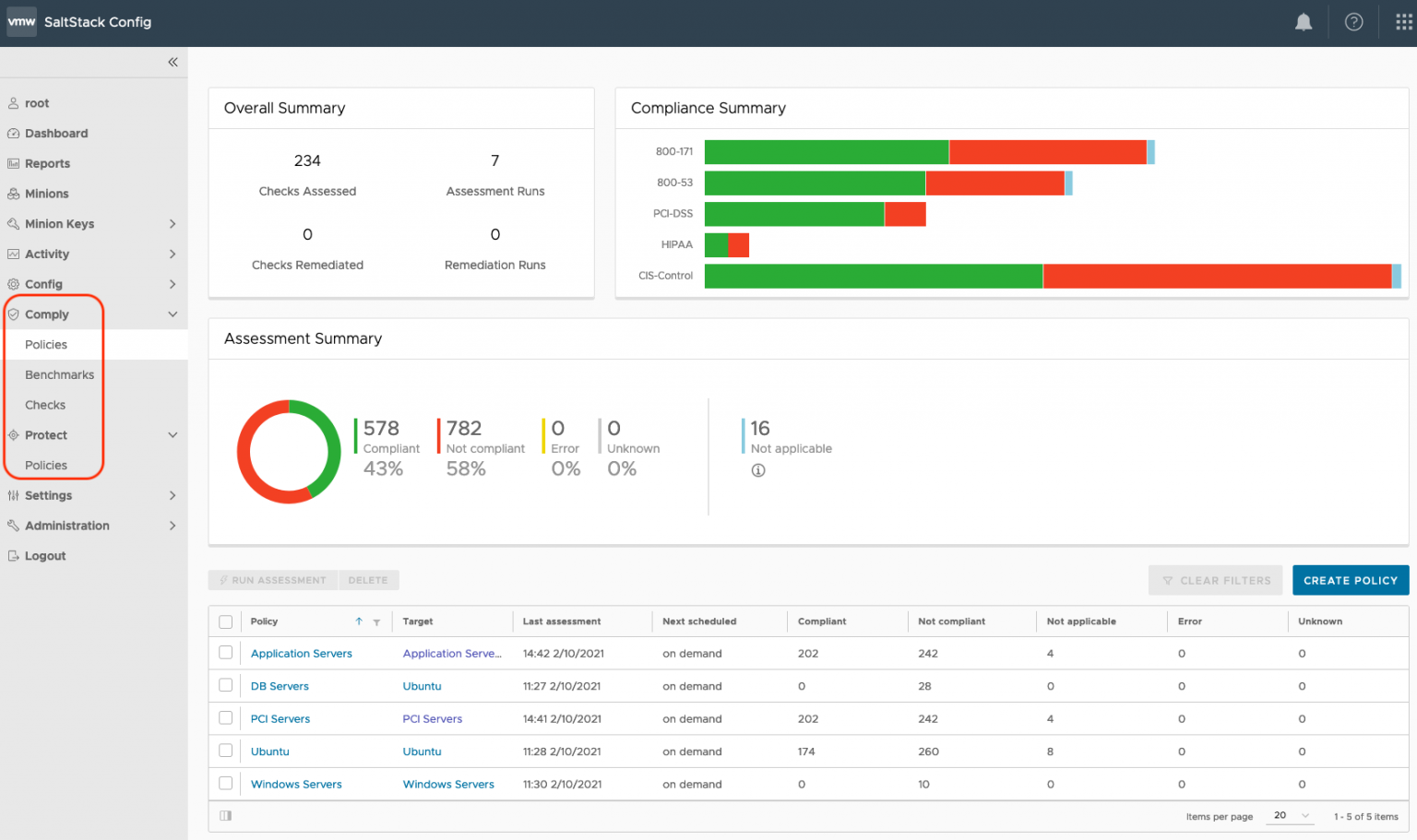Image resolution: width=1417 pixels, height=840 pixels.
Task: Open the items per page dropdown
Action: point(1290,816)
